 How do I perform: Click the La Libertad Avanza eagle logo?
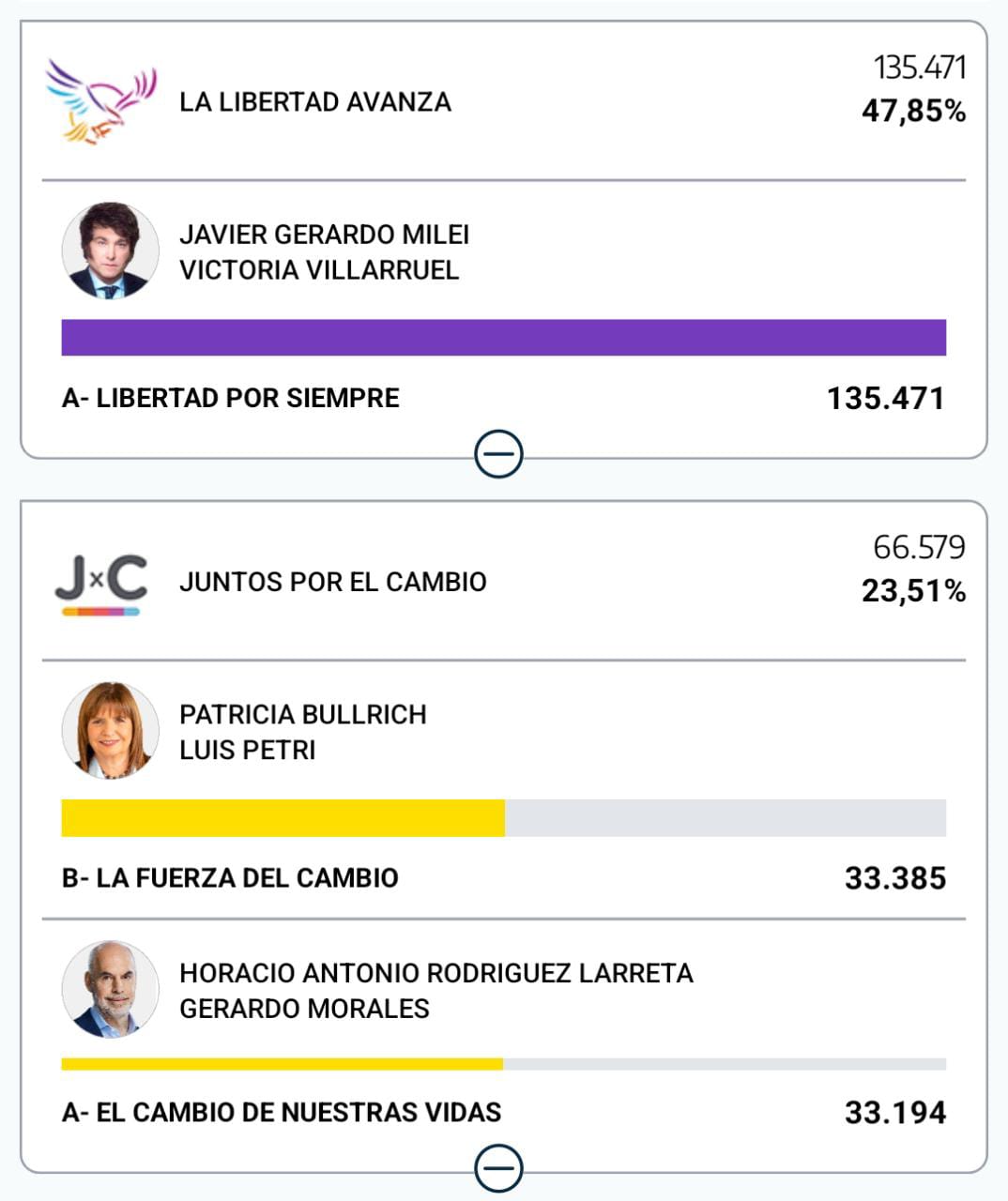[100, 101]
